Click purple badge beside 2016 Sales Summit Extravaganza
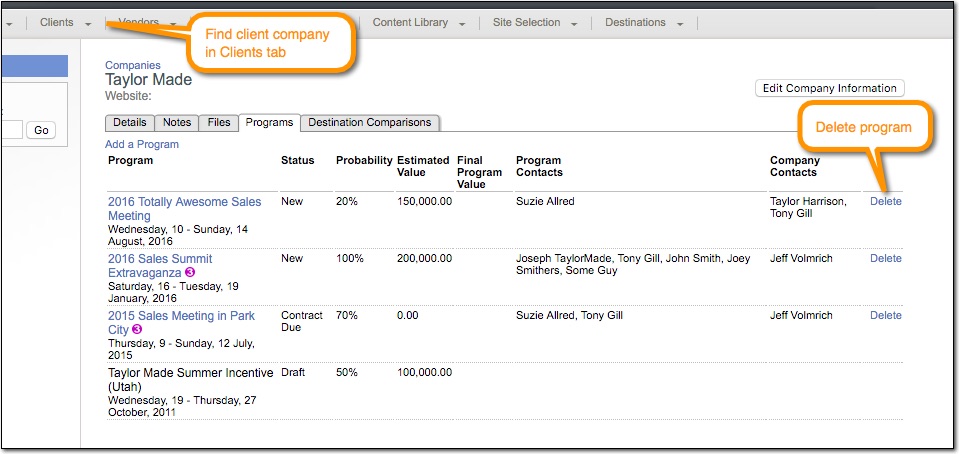 click(x=190, y=272)
